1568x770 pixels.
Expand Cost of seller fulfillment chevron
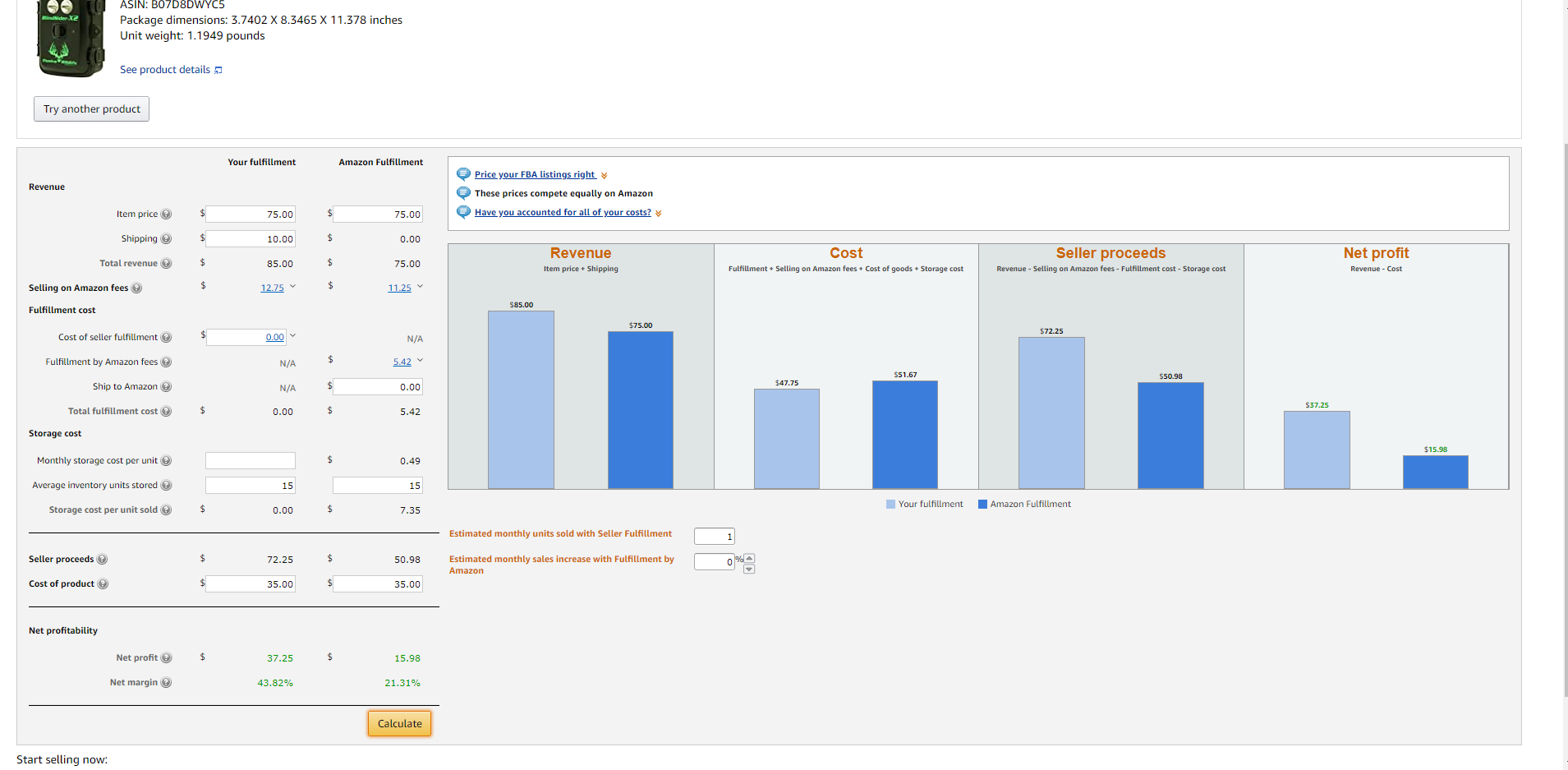click(292, 336)
